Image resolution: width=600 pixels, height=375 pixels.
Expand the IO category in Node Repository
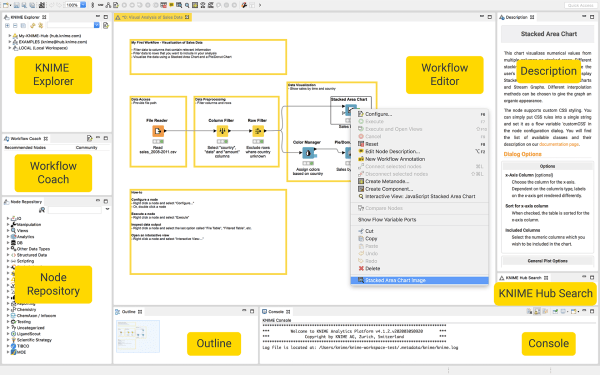point(8,218)
